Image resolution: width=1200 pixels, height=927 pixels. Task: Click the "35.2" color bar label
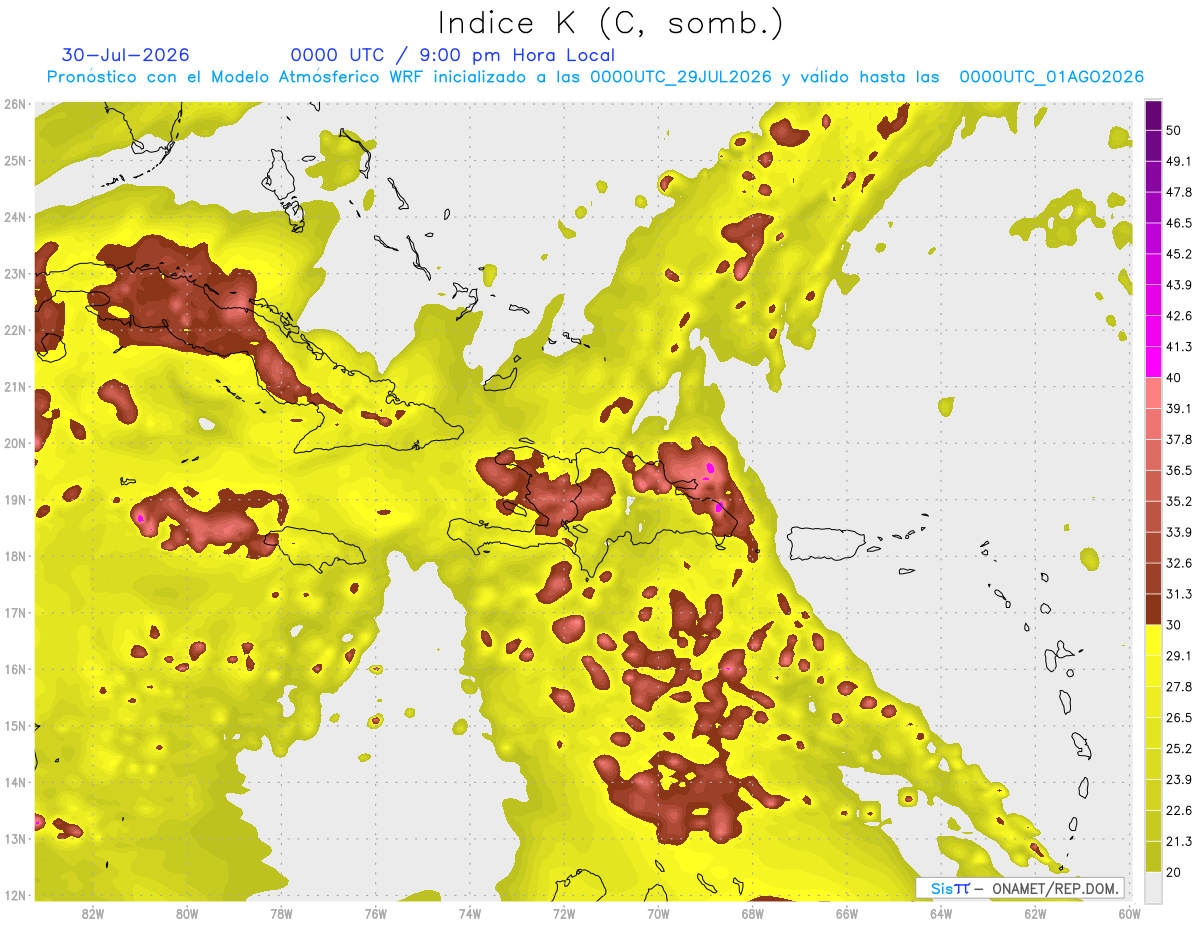[1179, 501]
